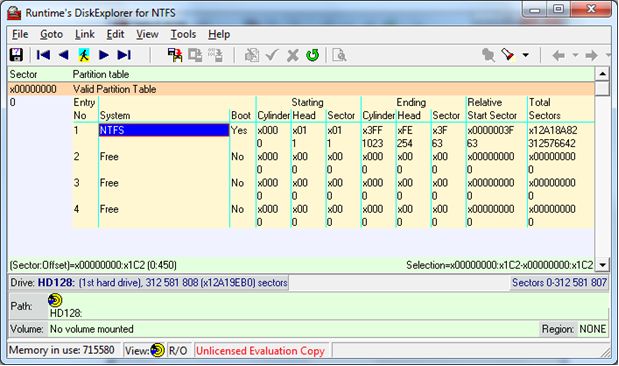The height and width of the screenshot is (366, 619).
Task: Click the vertical scrollbar thumb
Action: (x=602, y=88)
